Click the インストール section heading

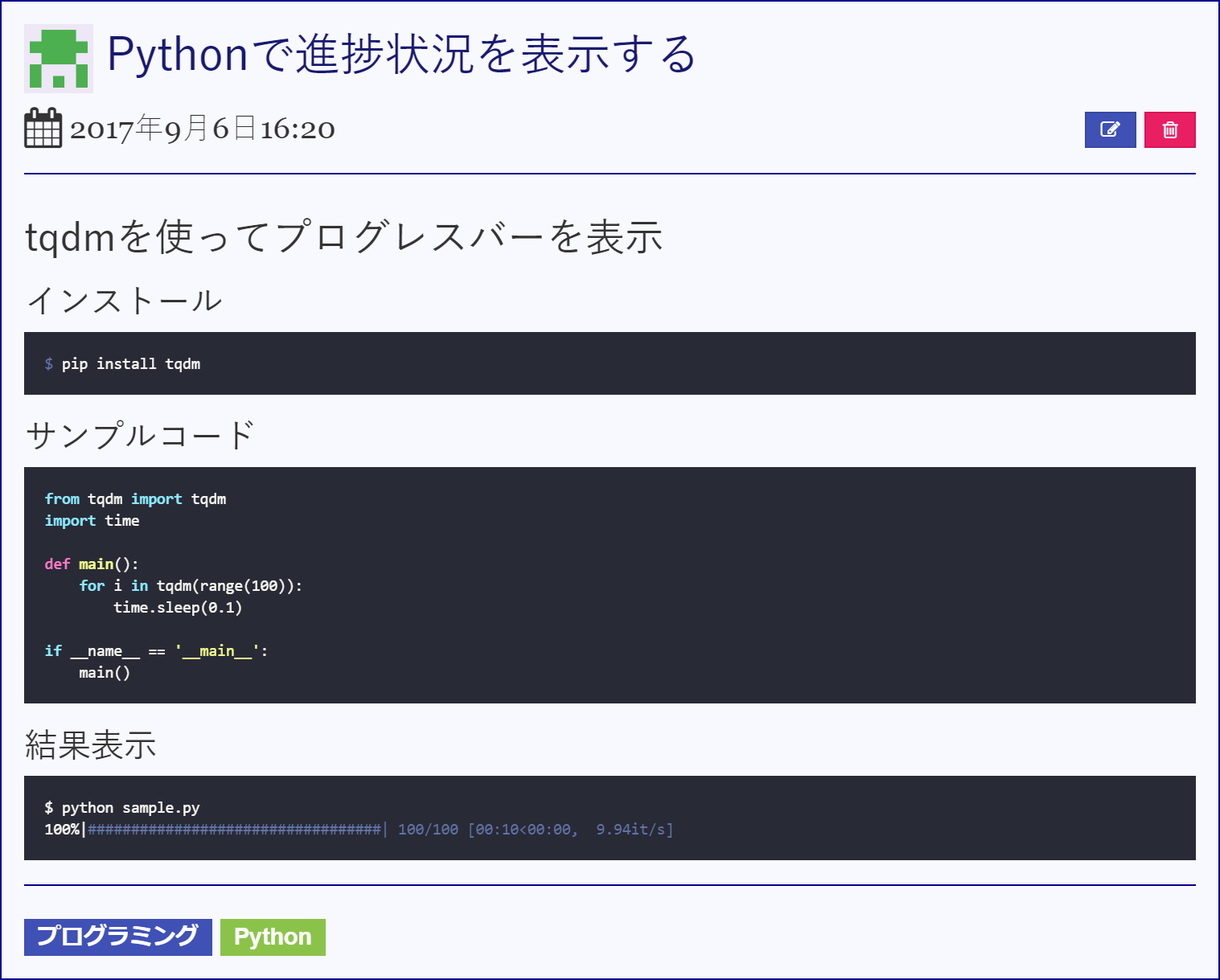click(x=124, y=301)
